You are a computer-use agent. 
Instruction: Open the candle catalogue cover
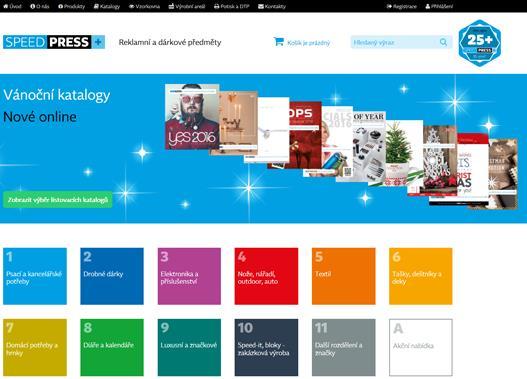point(238,123)
